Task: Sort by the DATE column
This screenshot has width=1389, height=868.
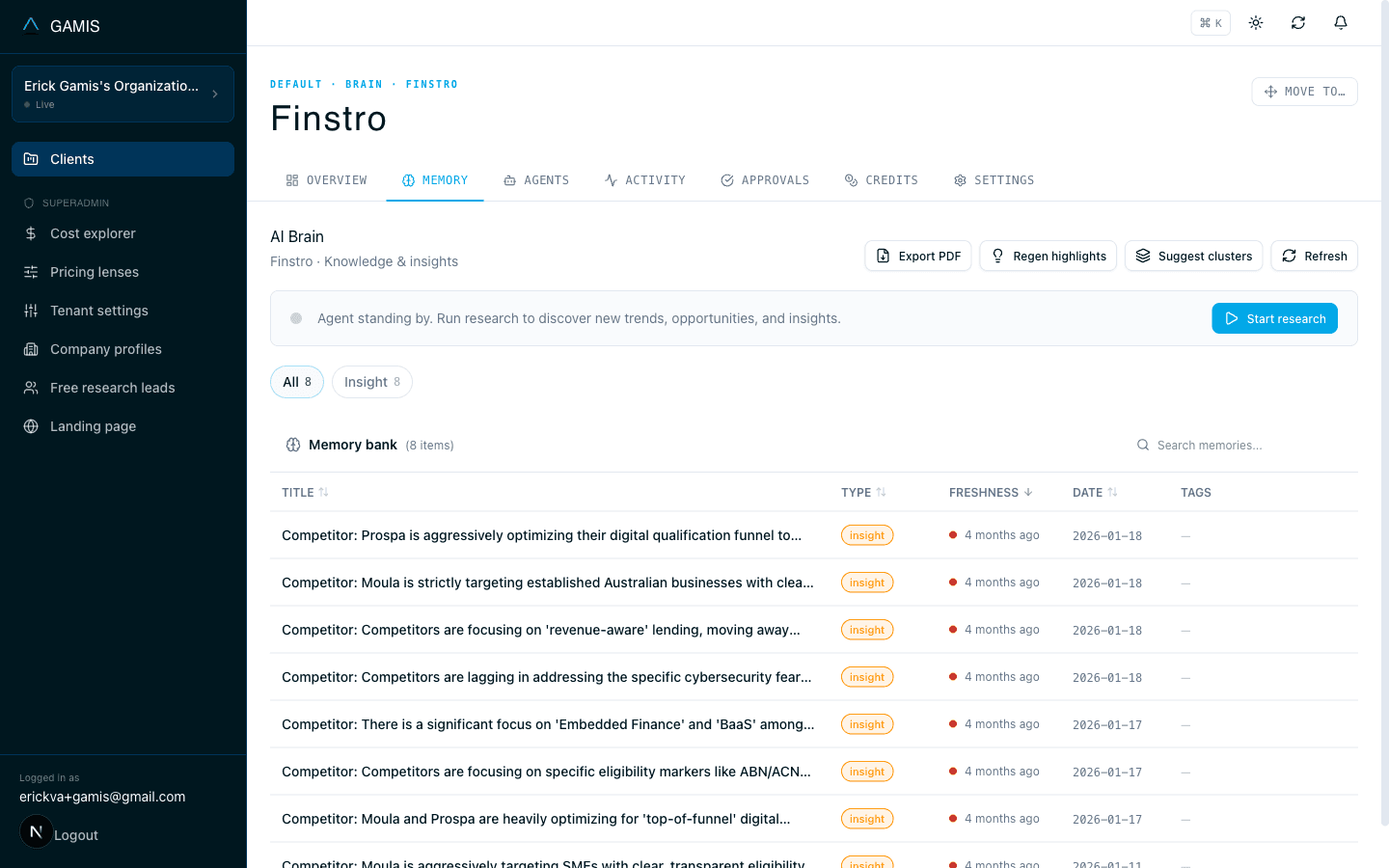Action: (x=1095, y=492)
